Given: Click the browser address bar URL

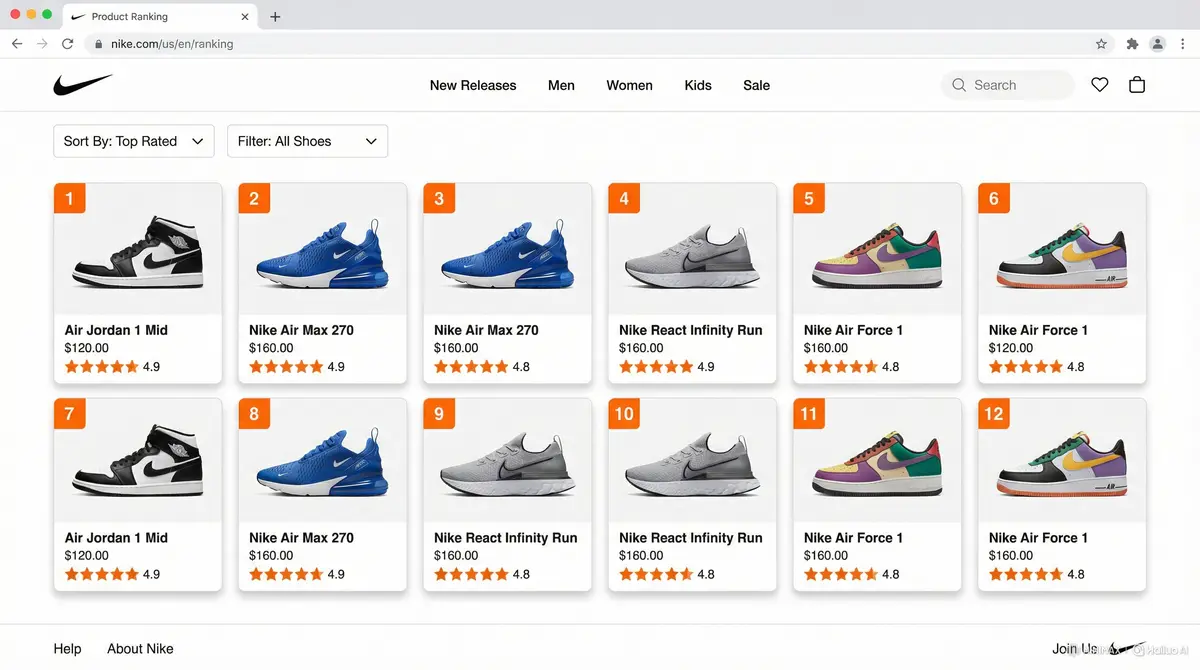Looking at the screenshot, I should [x=172, y=44].
